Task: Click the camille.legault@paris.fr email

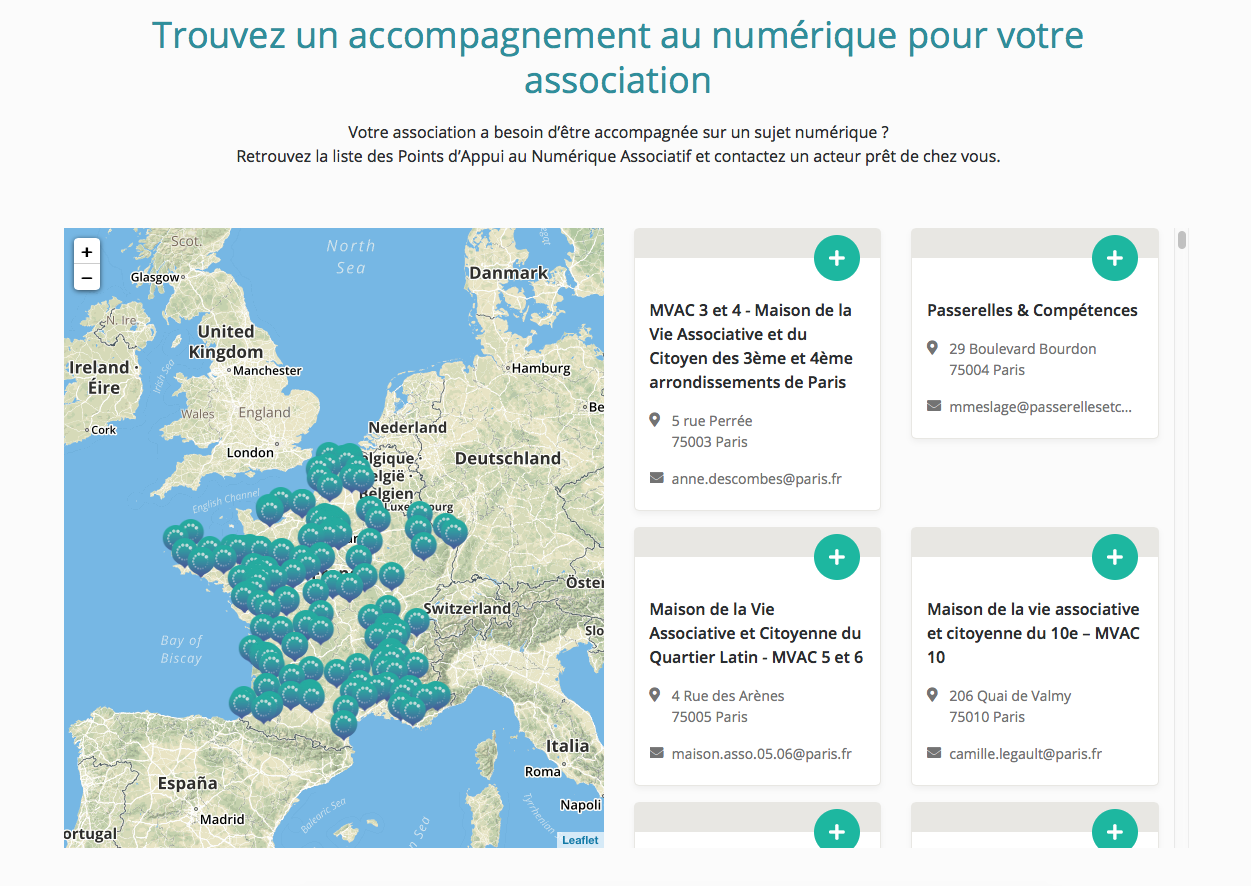Action: coord(1025,754)
